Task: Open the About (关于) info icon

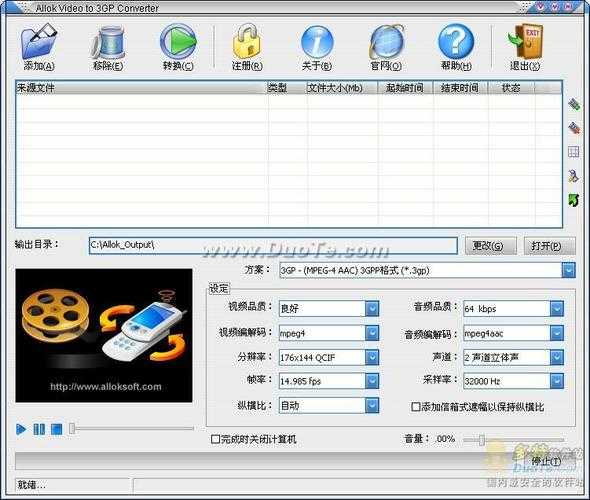Action: click(317, 42)
